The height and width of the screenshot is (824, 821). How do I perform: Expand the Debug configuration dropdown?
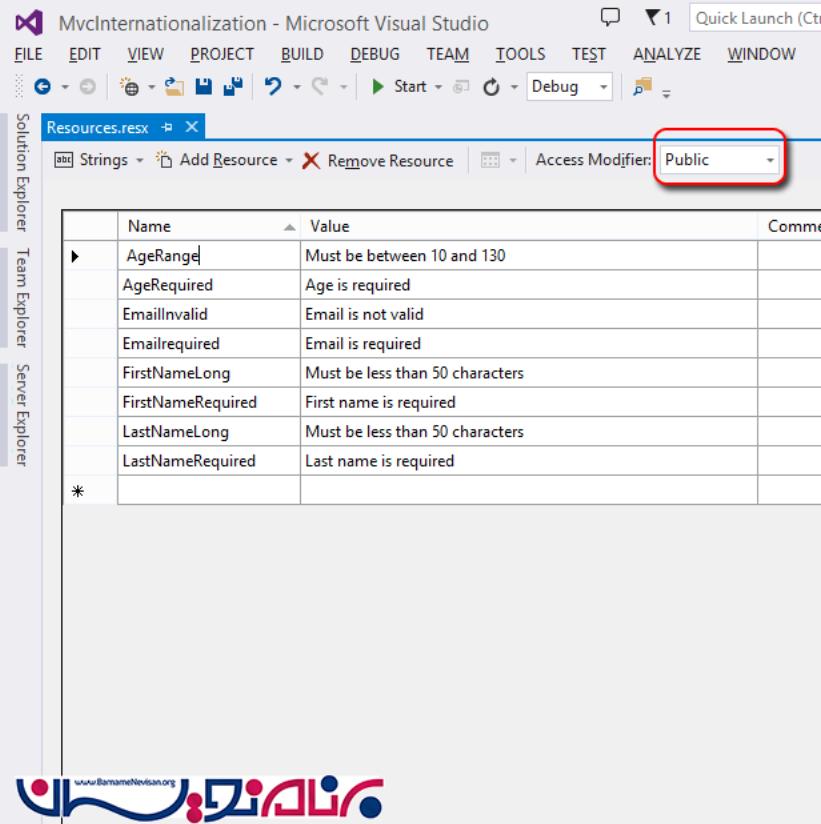pyautogui.click(x=603, y=87)
